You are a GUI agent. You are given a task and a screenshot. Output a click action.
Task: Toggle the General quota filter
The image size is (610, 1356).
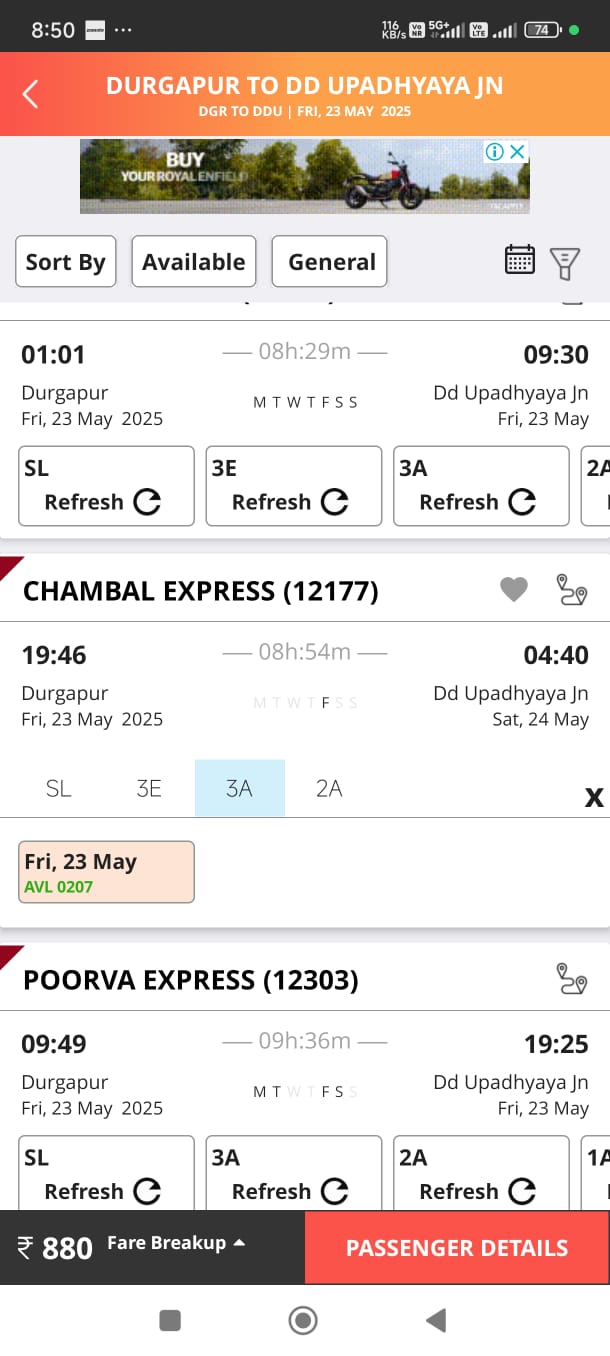tap(330, 262)
